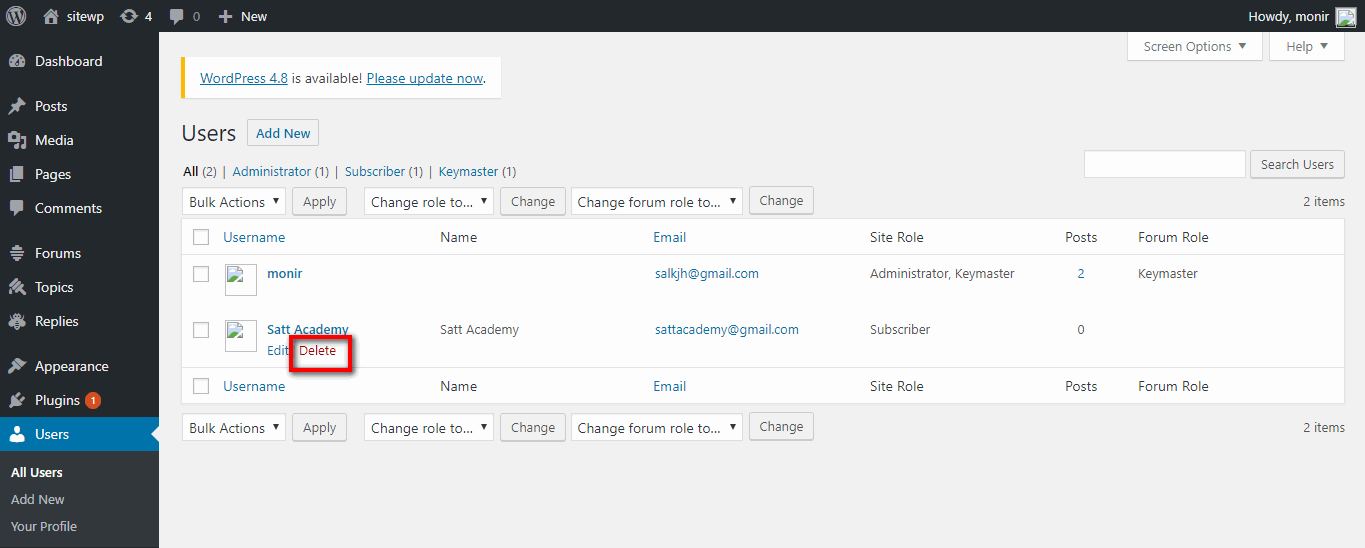Click the Appearance paintbrush icon

[17, 366]
